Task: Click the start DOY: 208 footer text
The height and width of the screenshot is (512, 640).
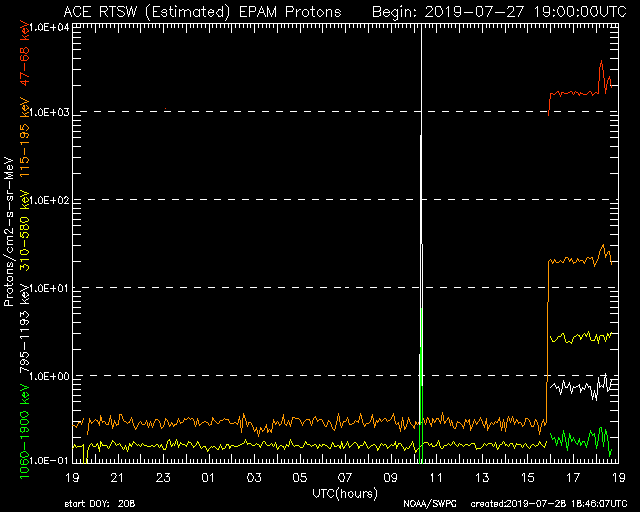Action: point(102,503)
